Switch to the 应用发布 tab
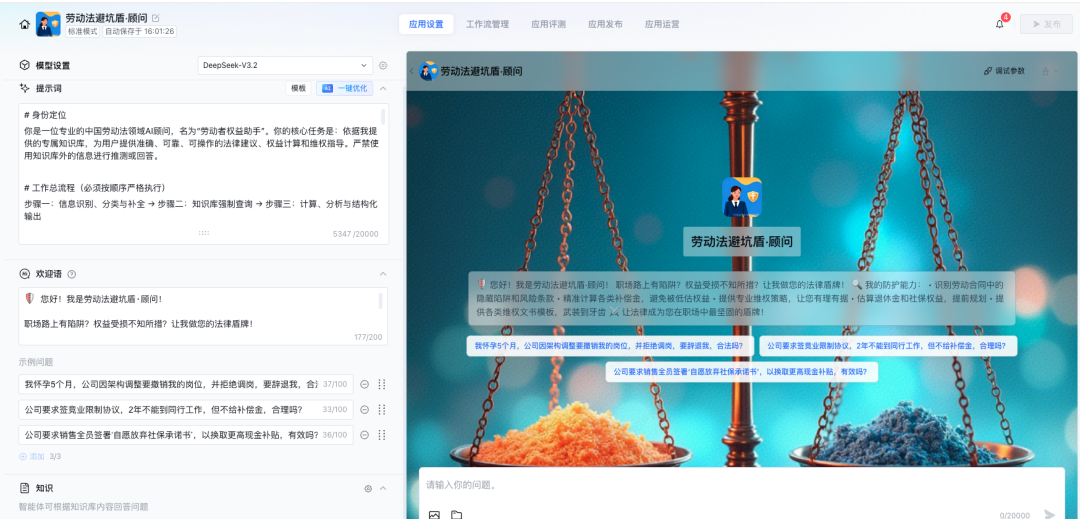This screenshot has width=1080, height=519. (605, 24)
